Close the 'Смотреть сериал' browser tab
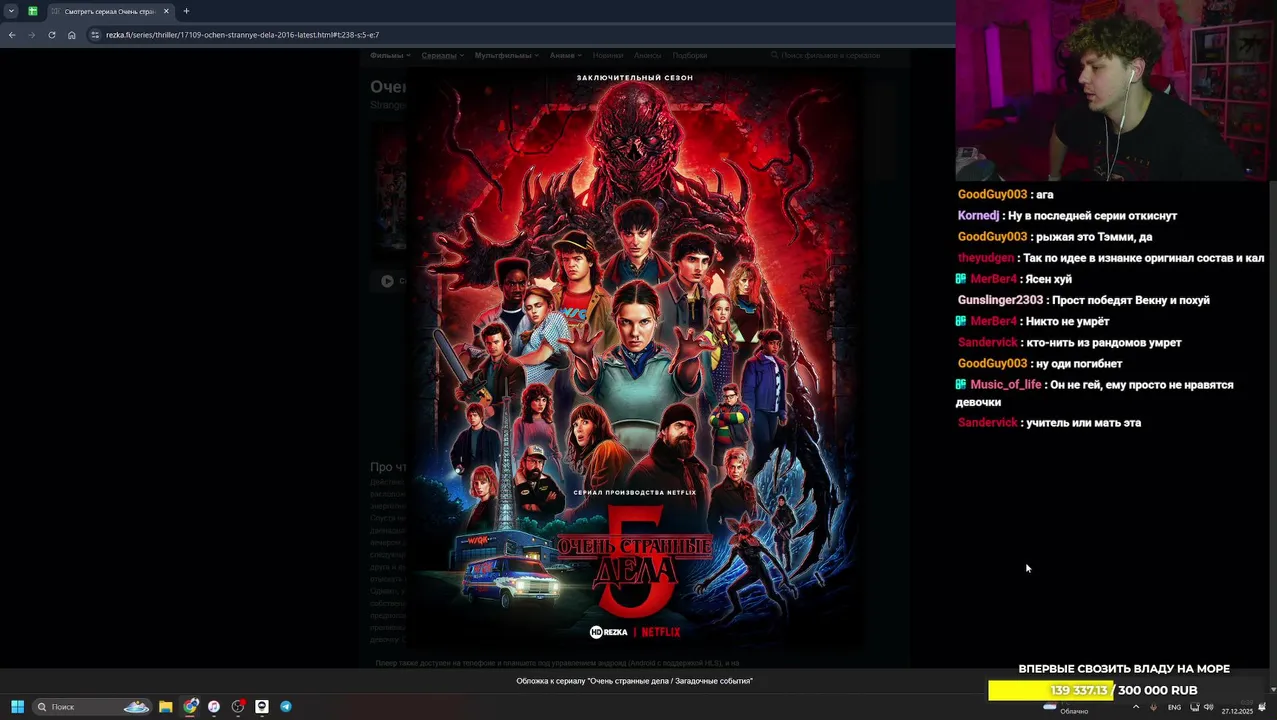The image size is (1277, 720). (x=166, y=11)
